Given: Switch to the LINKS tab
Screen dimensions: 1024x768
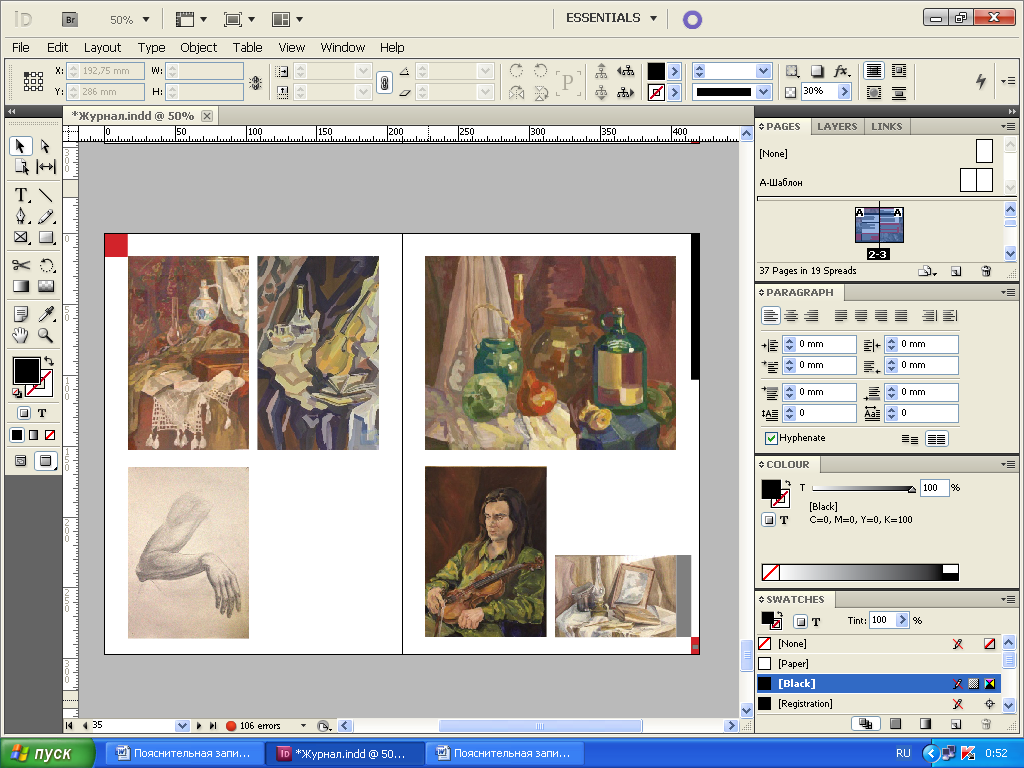Looking at the screenshot, I should point(886,127).
